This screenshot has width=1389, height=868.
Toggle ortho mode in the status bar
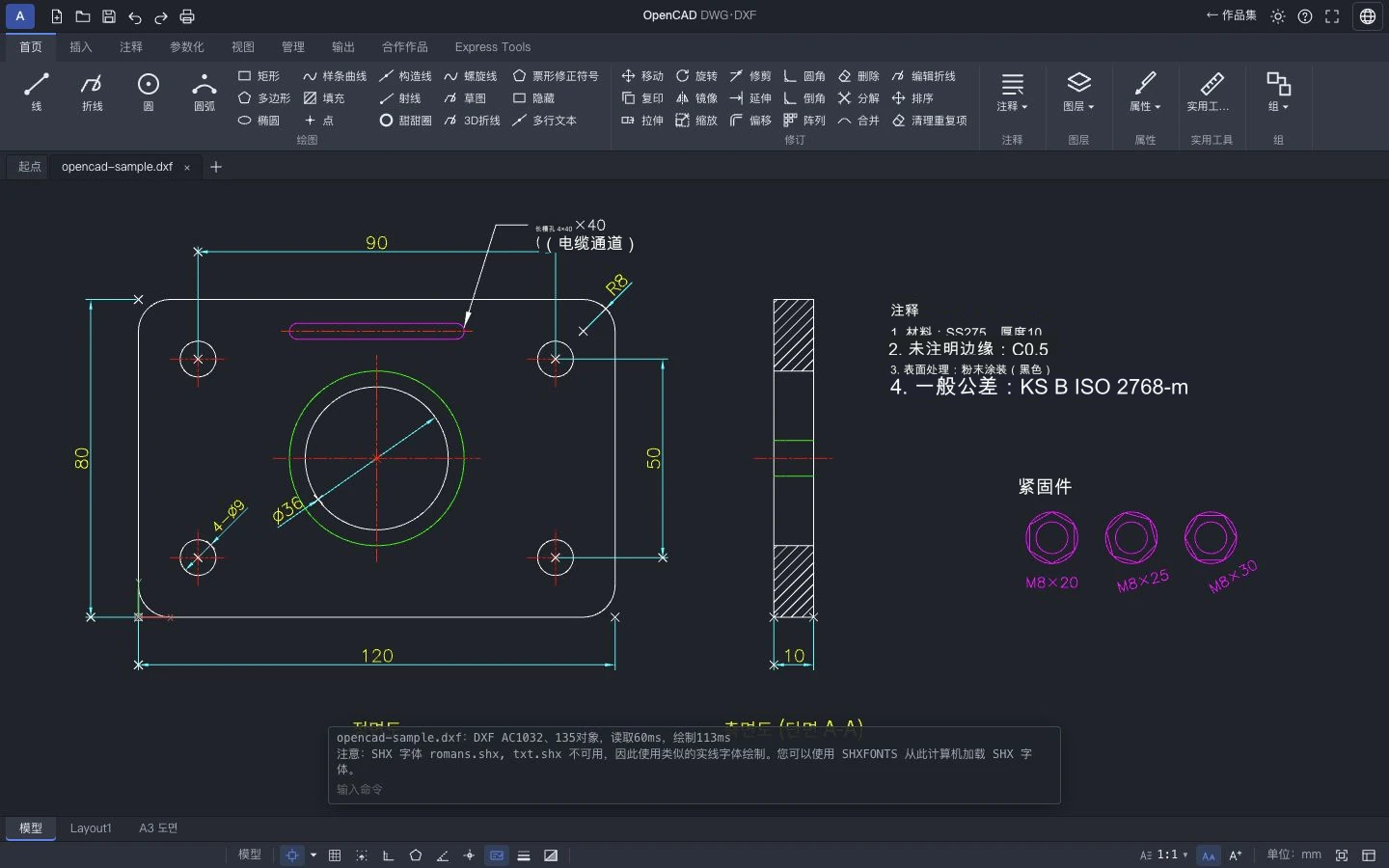tap(389, 855)
